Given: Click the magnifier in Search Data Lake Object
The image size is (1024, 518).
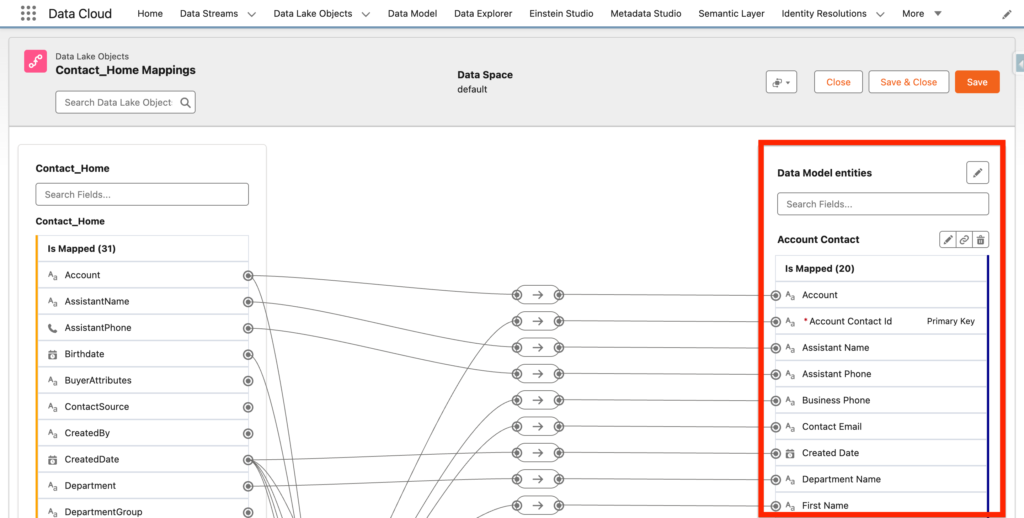Looking at the screenshot, I should 185,102.
